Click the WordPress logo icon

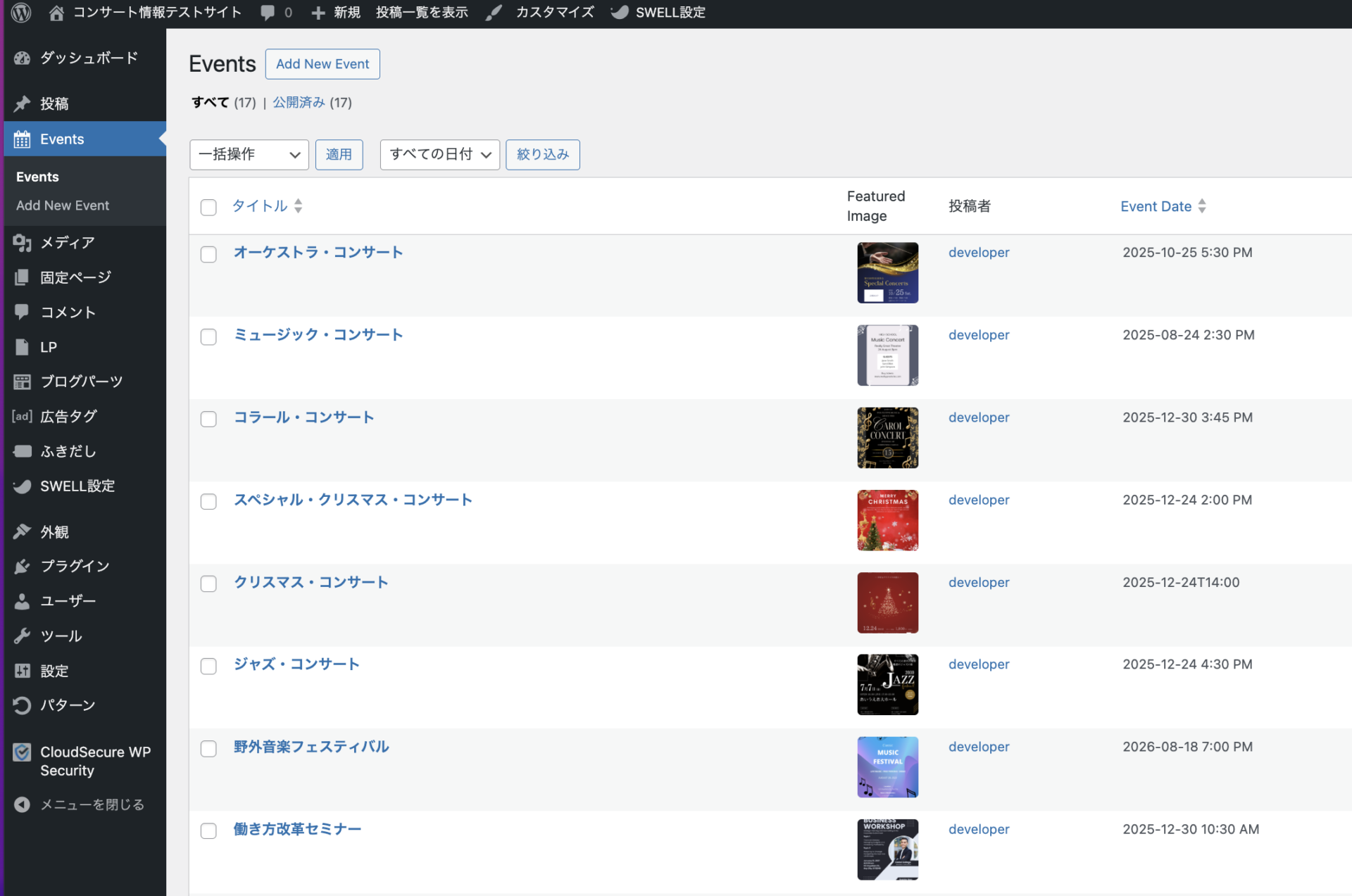tap(21, 13)
